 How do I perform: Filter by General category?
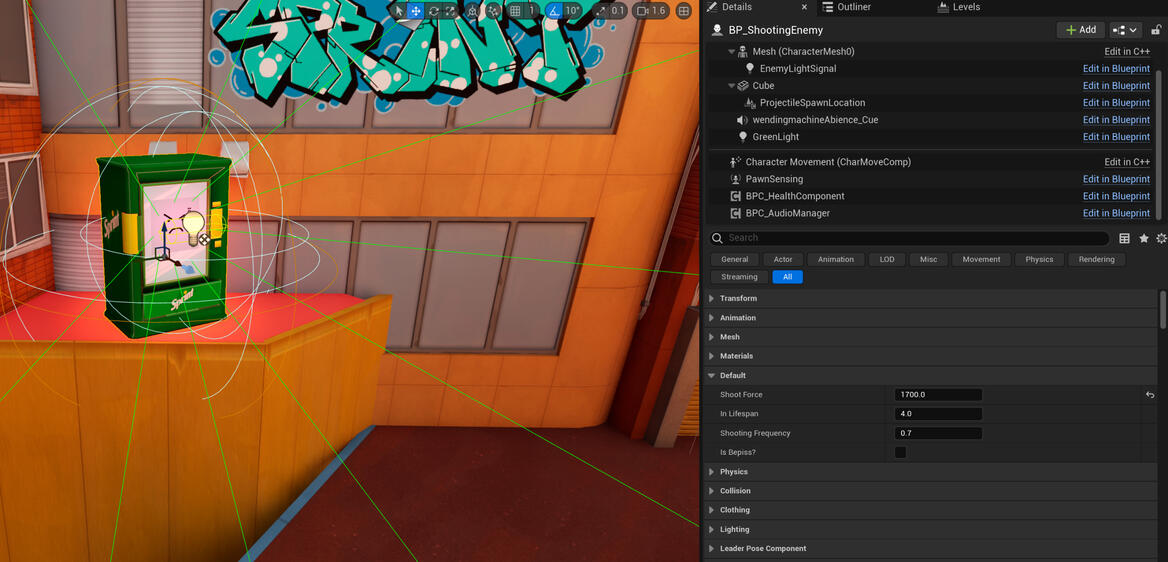(734, 259)
